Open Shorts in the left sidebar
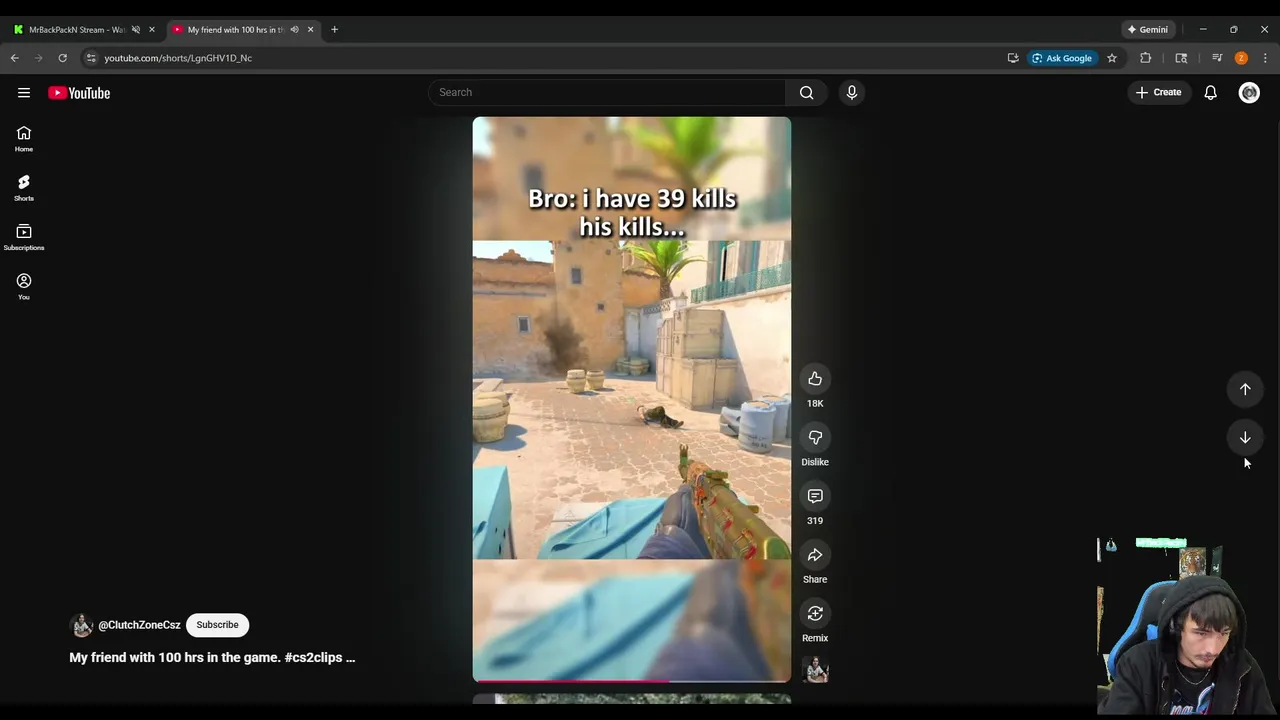 tap(24, 188)
